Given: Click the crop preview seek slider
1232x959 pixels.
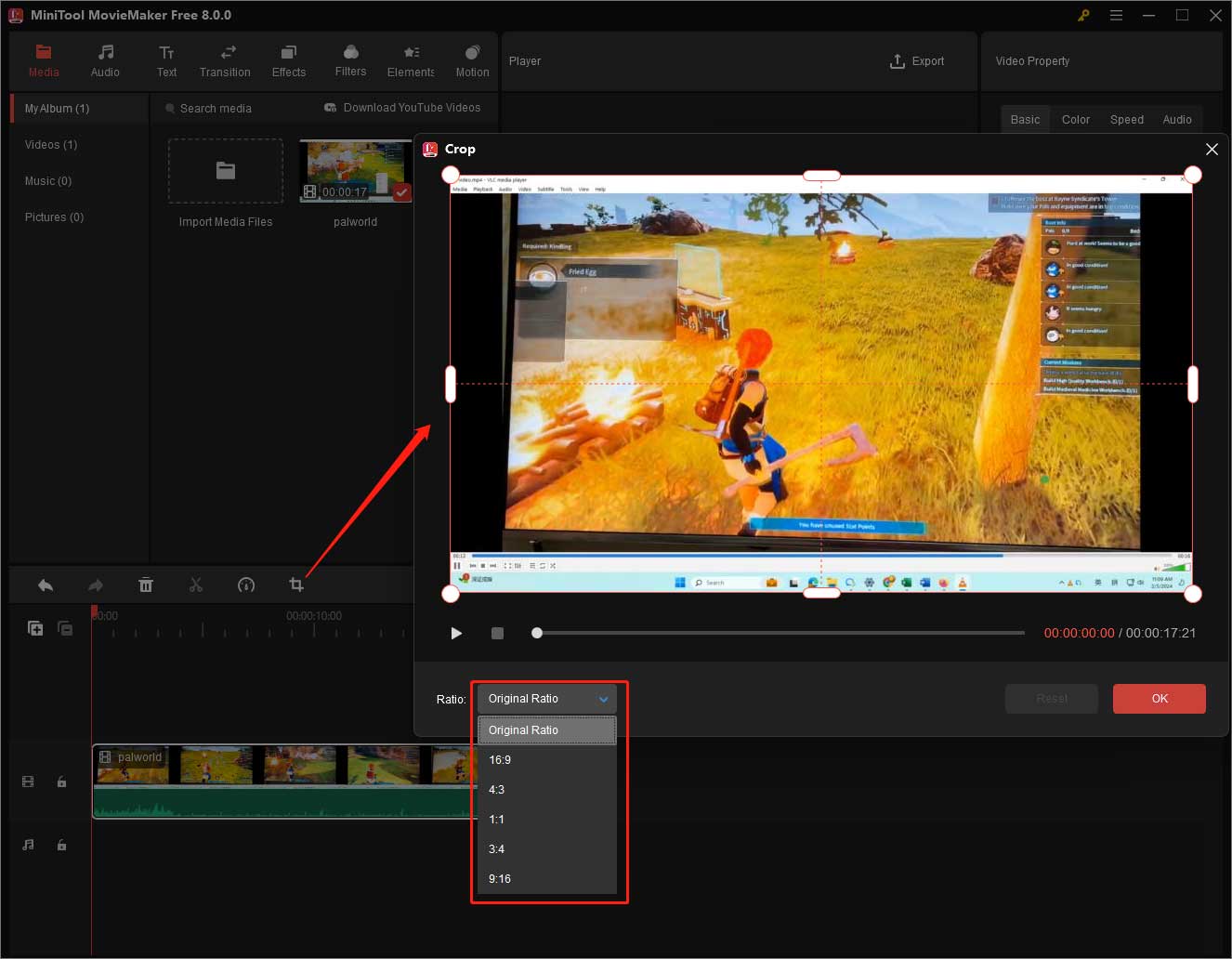Looking at the screenshot, I should click(x=779, y=633).
